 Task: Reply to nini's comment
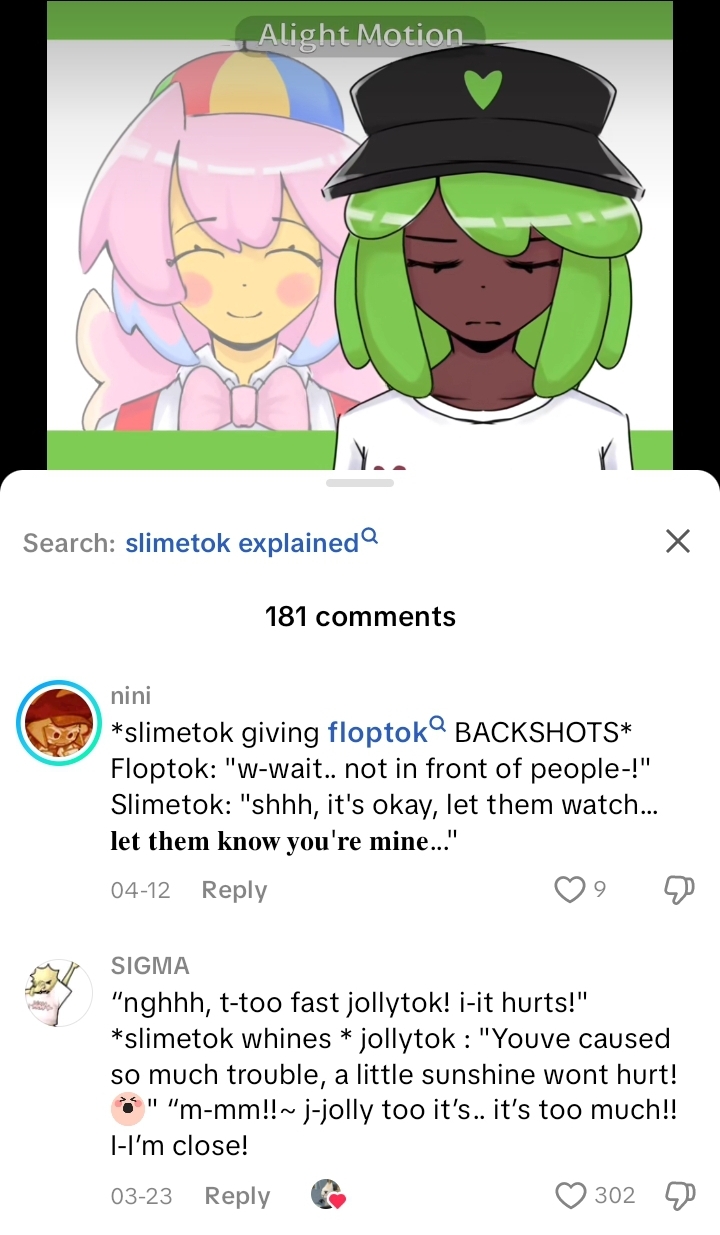234,890
